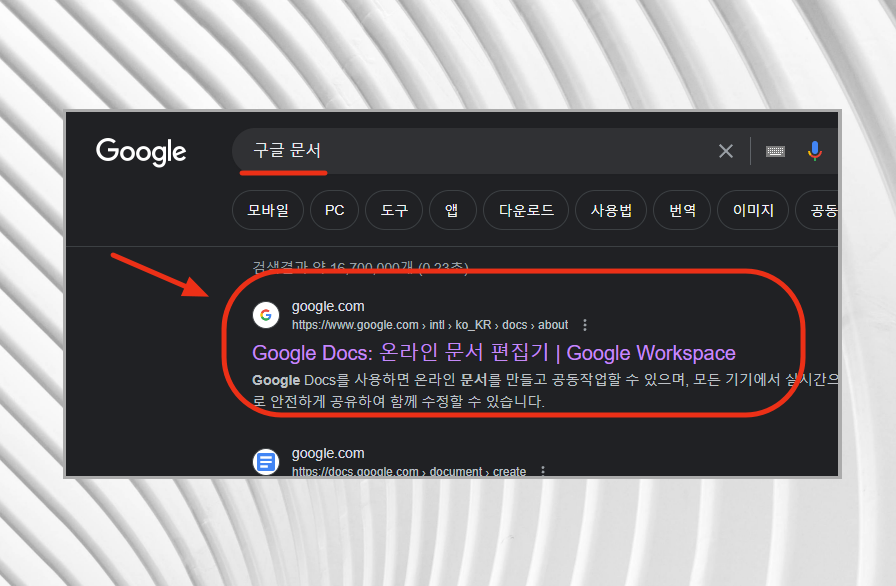This screenshot has width=896, height=586.
Task: Open more options for the docs about result
Action: click(585, 325)
